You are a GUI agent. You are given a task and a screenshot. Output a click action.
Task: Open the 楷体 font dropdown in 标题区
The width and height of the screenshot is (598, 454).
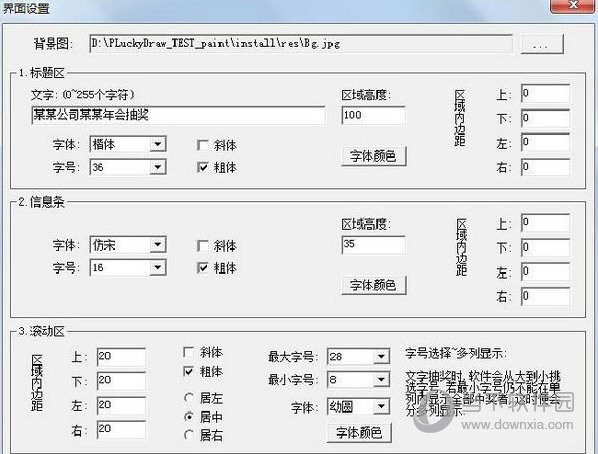(158, 144)
